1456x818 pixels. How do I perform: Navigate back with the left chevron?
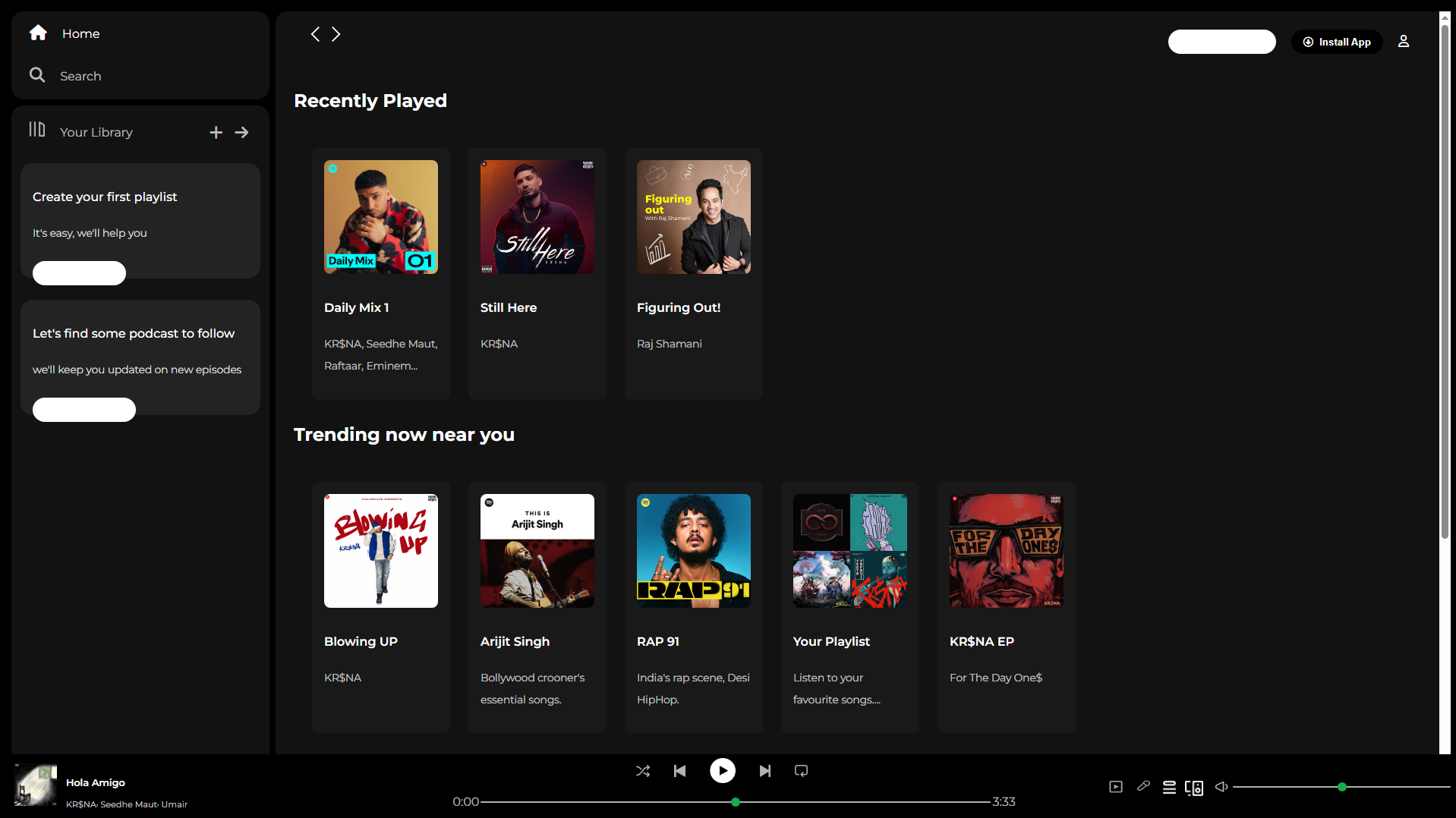click(x=315, y=34)
